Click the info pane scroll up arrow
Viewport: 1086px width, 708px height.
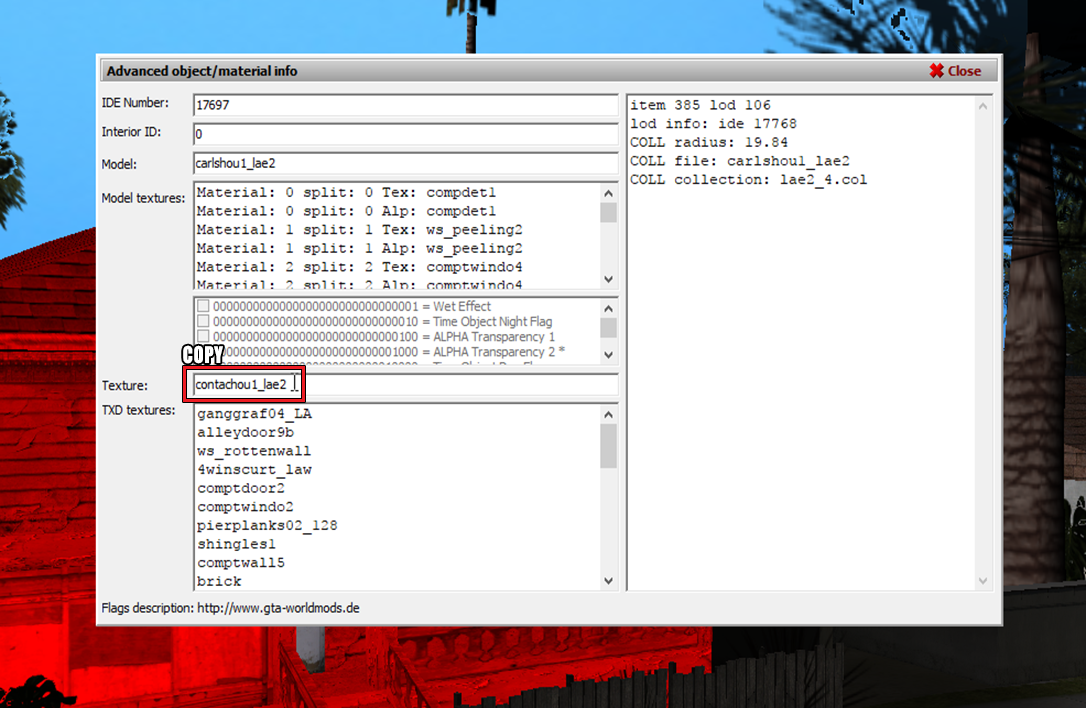click(983, 106)
